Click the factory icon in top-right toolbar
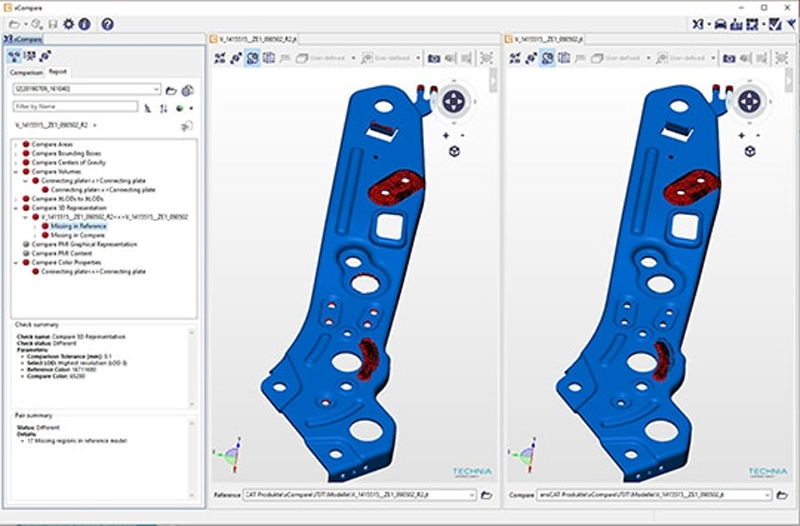 tap(736, 24)
